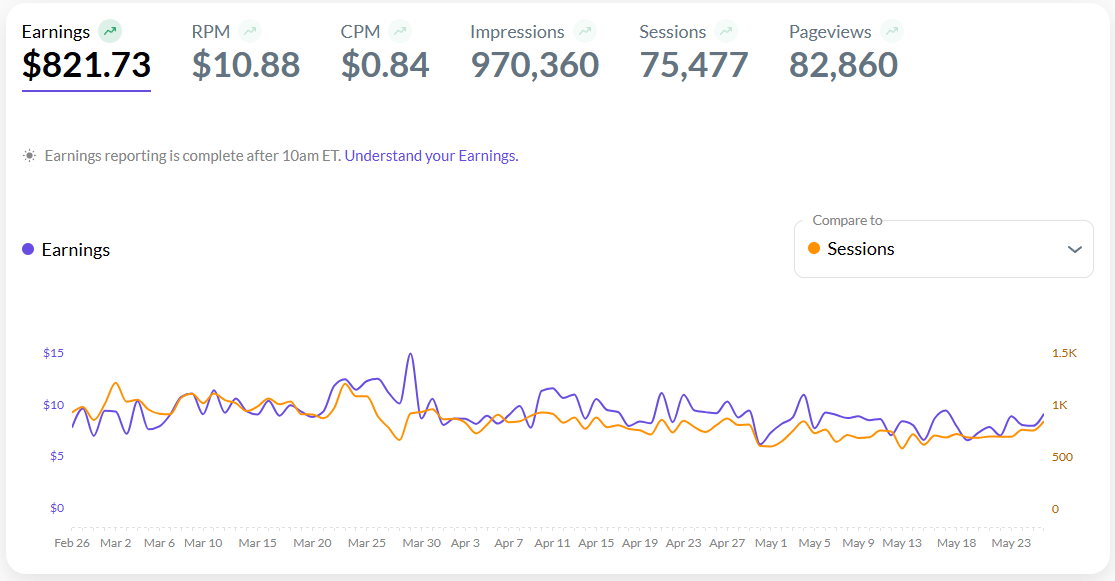1115x581 pixels.
Task: Open the Pageviews metric 82,860
Action: pos(843,65)
